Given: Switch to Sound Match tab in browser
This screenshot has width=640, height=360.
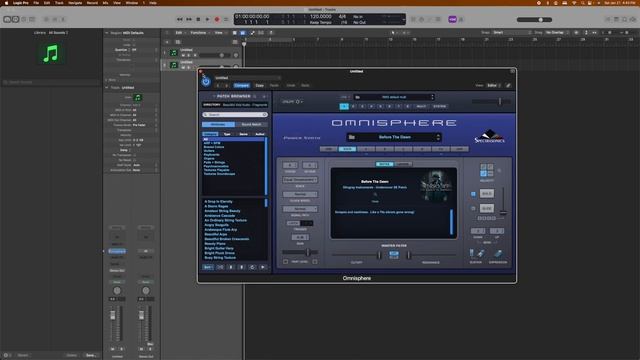Looking at the screenshot, I should click(x=251, y=124).
